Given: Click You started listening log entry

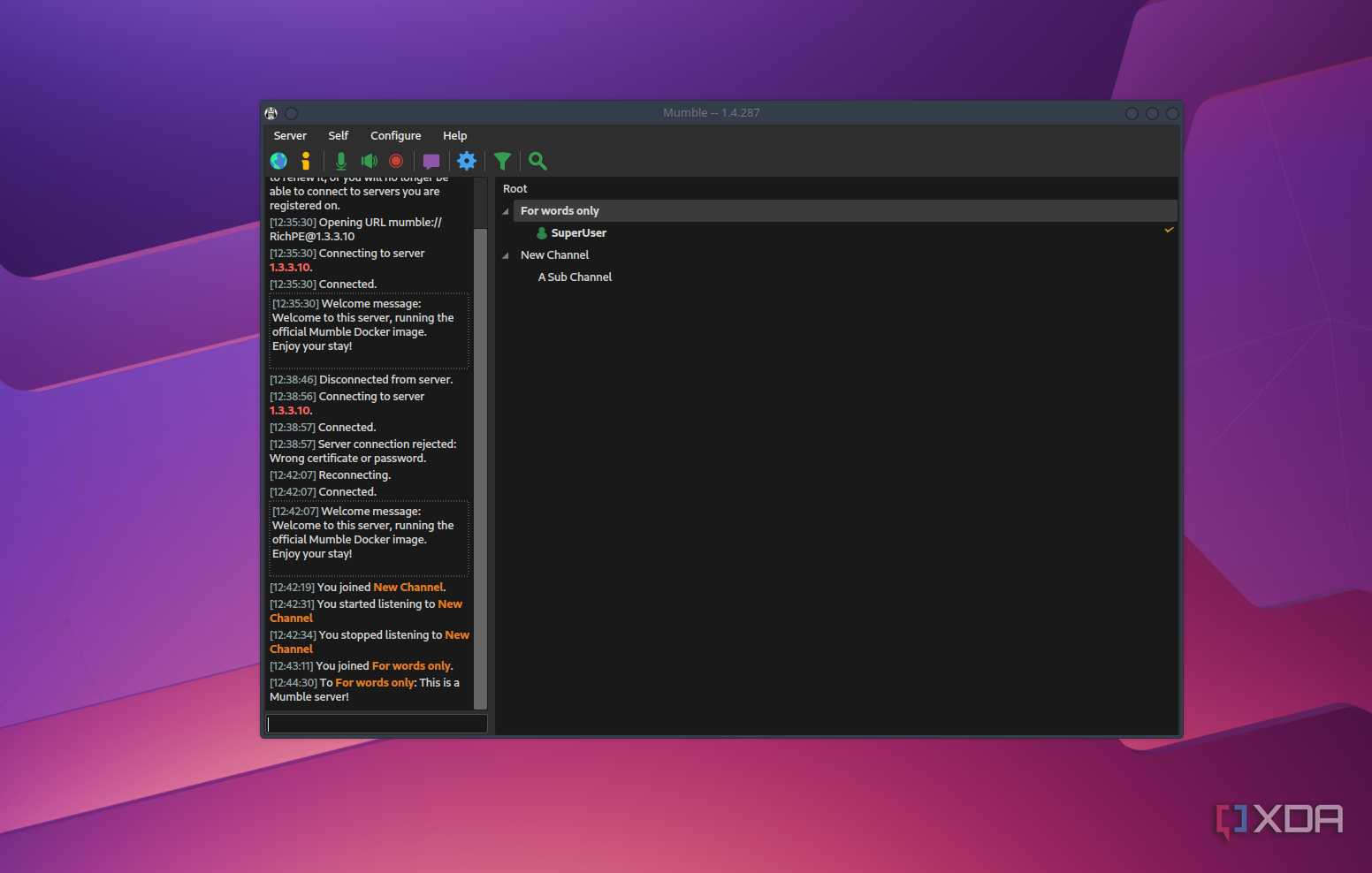Looking at the screenshot, I should (x=366, y=611).
